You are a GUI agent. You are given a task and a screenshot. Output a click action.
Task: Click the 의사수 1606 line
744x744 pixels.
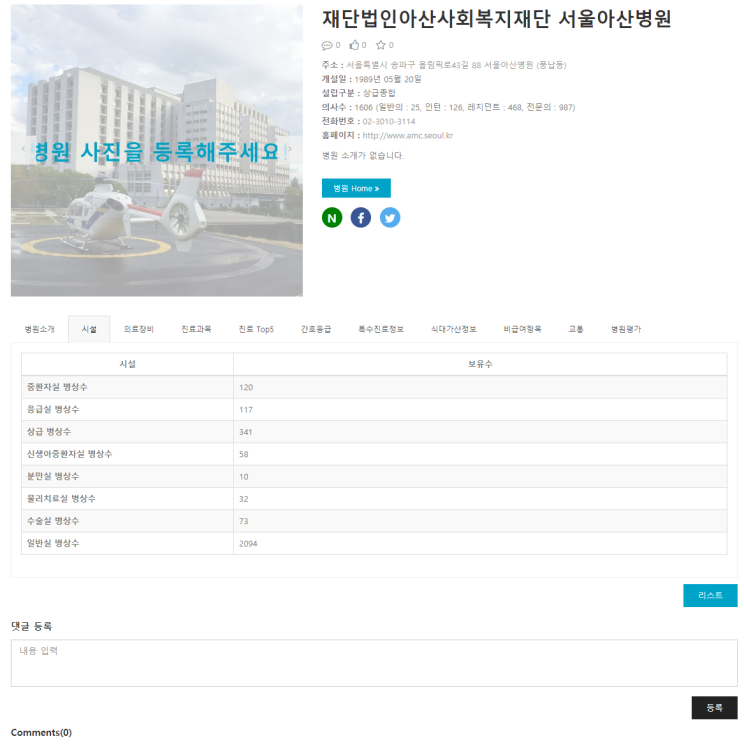448,108
